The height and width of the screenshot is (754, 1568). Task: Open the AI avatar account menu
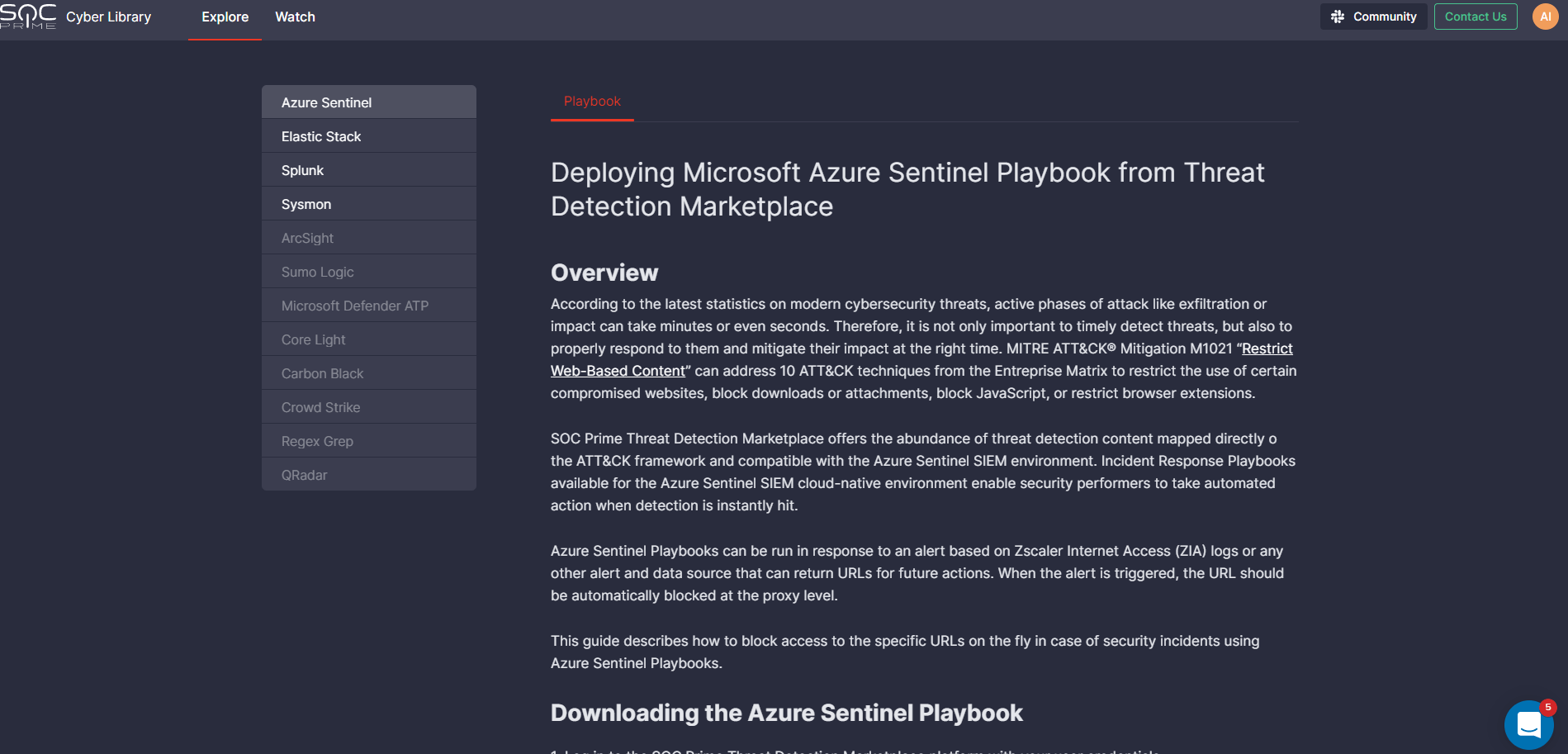pos(1545,16)
